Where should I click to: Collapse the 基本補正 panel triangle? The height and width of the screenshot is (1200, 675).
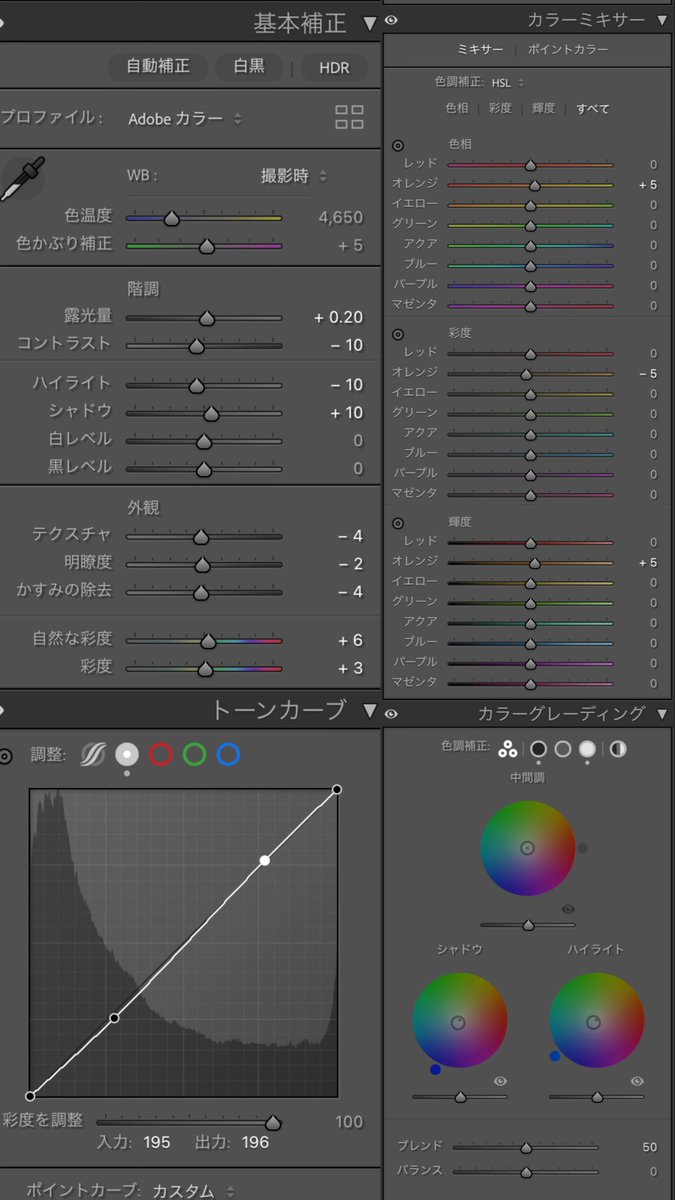[370, 24]
